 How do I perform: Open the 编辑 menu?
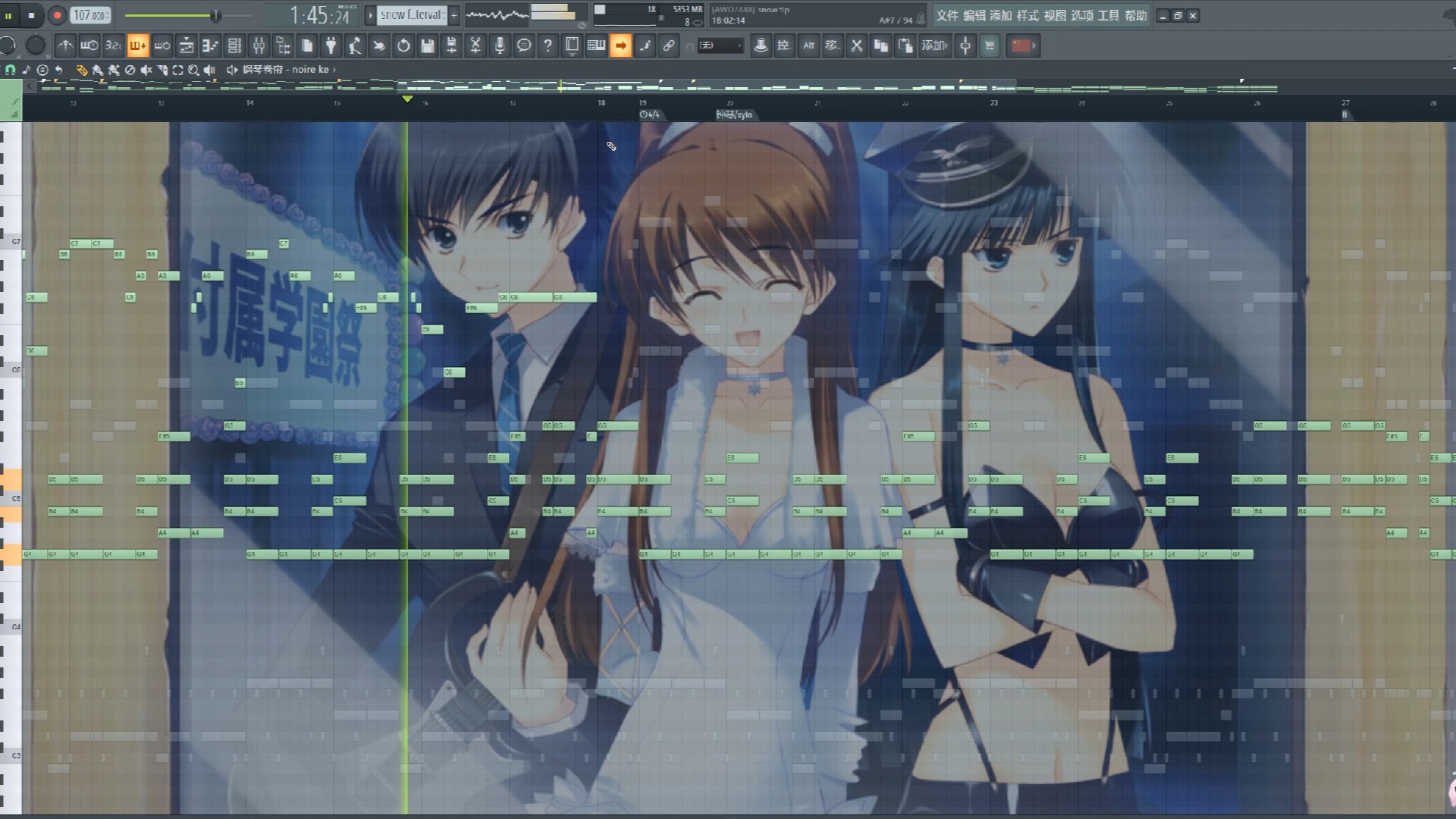point(974,15)
